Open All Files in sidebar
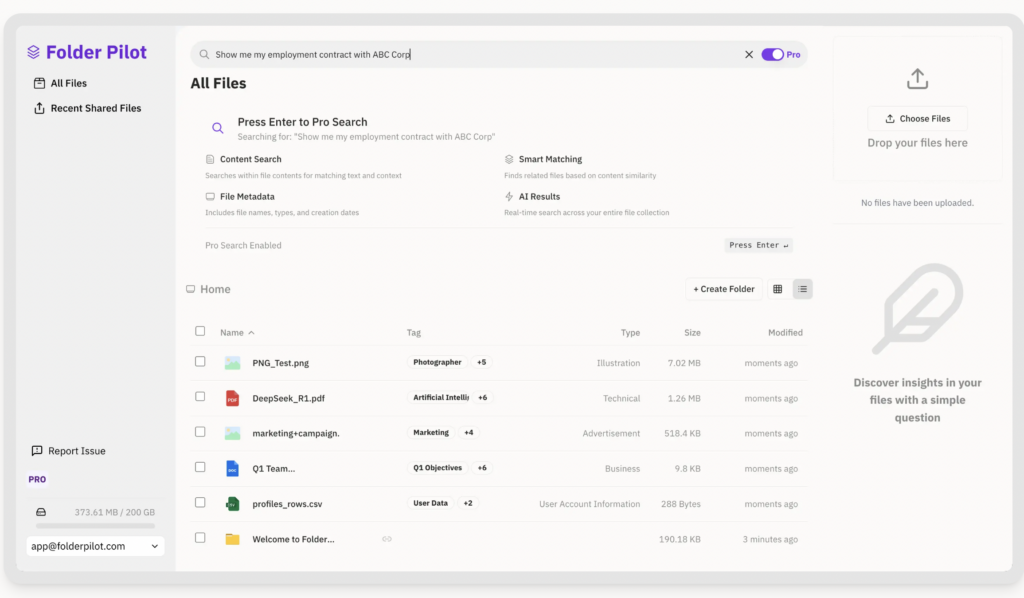Viewport: 1024px width, 598px height. pyautogui.click(x=68, y=83)
